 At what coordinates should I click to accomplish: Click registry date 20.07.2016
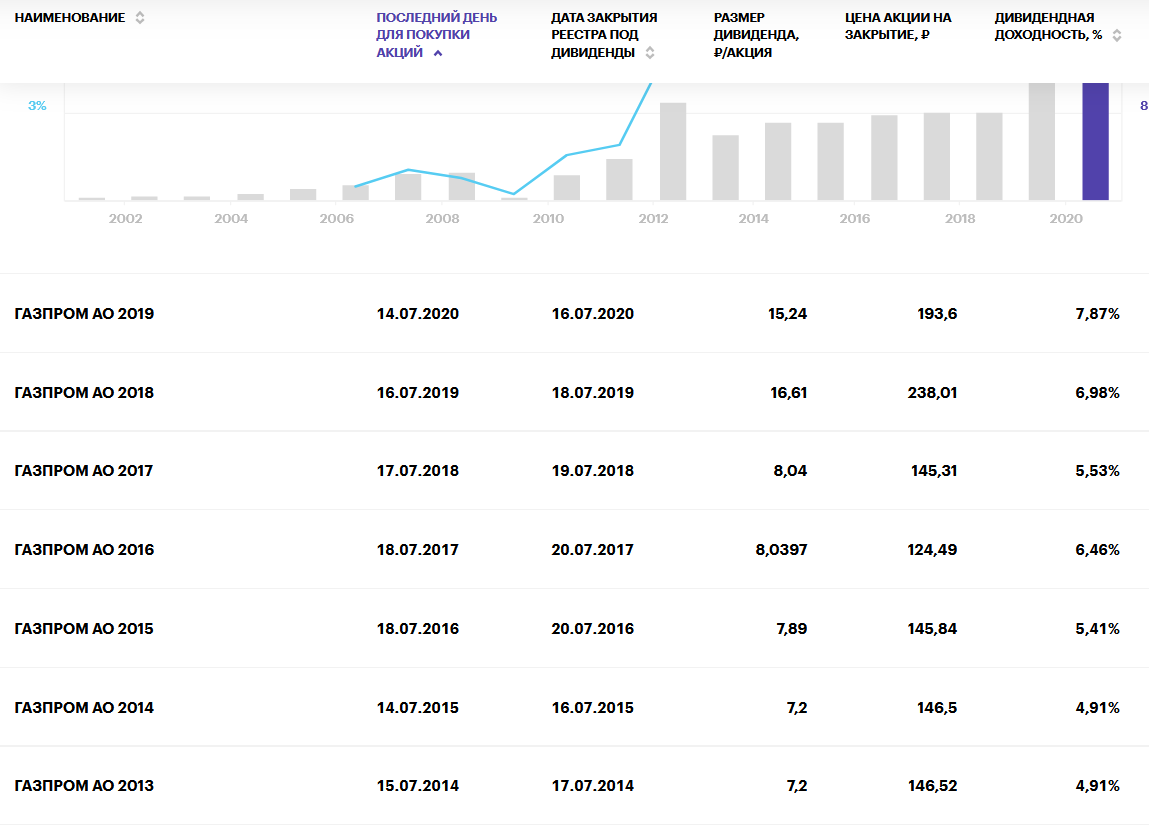pyautogui.click(x=593, y=629)
